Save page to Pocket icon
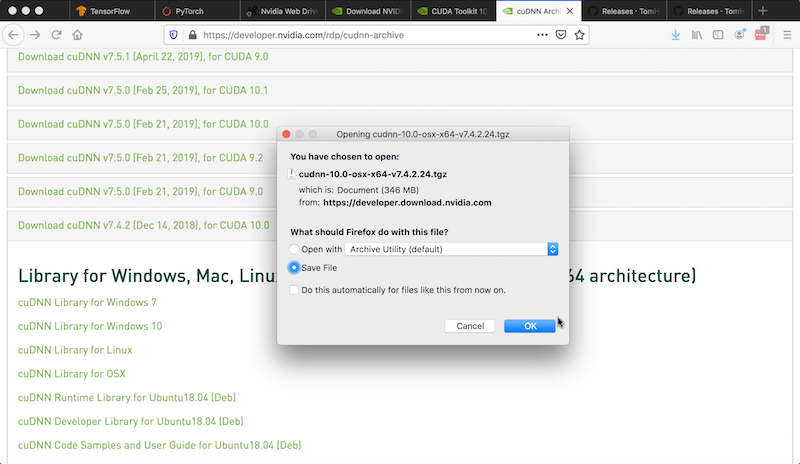This screenshot has height=464, width=800. [561, 35]
